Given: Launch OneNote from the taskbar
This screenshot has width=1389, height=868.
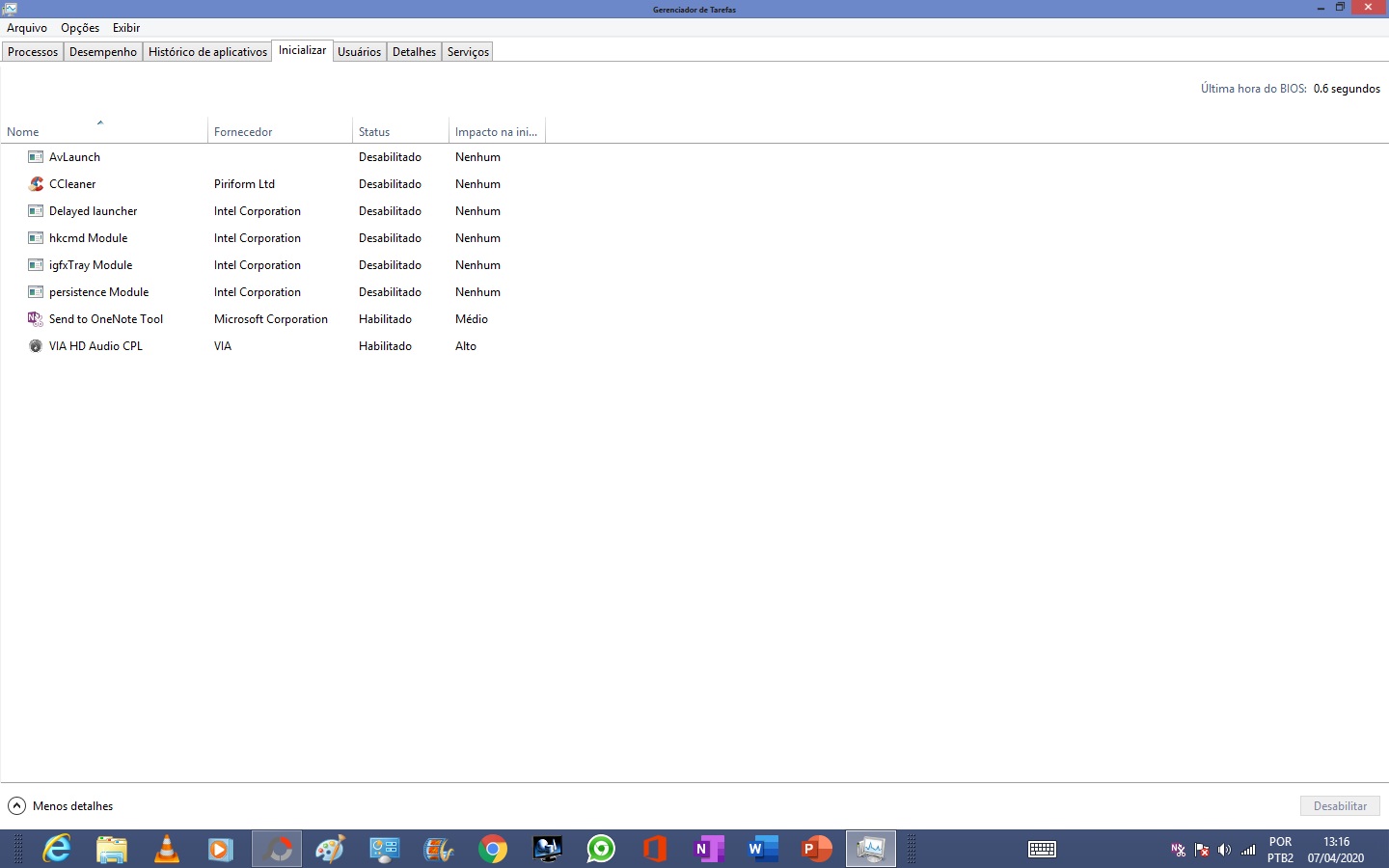Looking at the screenshot, I should coord(709,849).
